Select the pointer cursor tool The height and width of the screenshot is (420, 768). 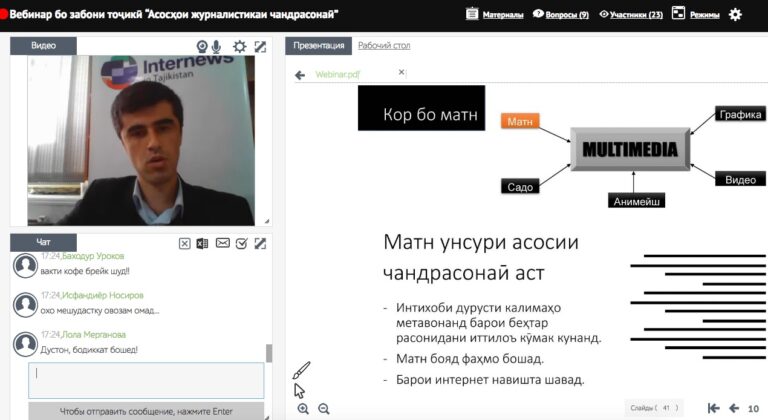click(299, 391)
